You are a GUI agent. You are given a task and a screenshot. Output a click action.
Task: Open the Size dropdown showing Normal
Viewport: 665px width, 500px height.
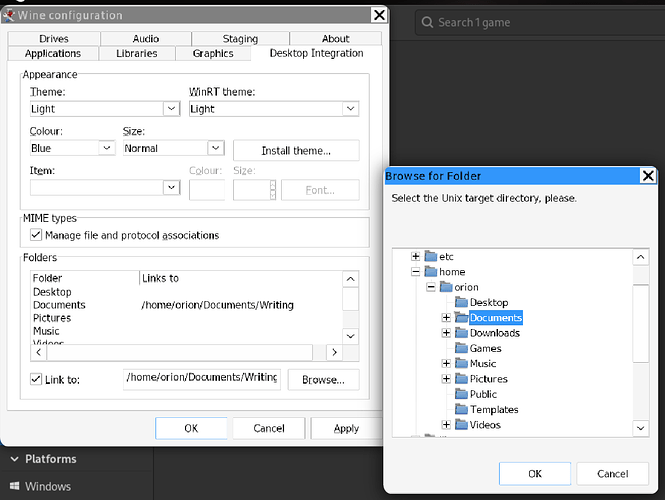pyautogui.click(x=216, y=148)
